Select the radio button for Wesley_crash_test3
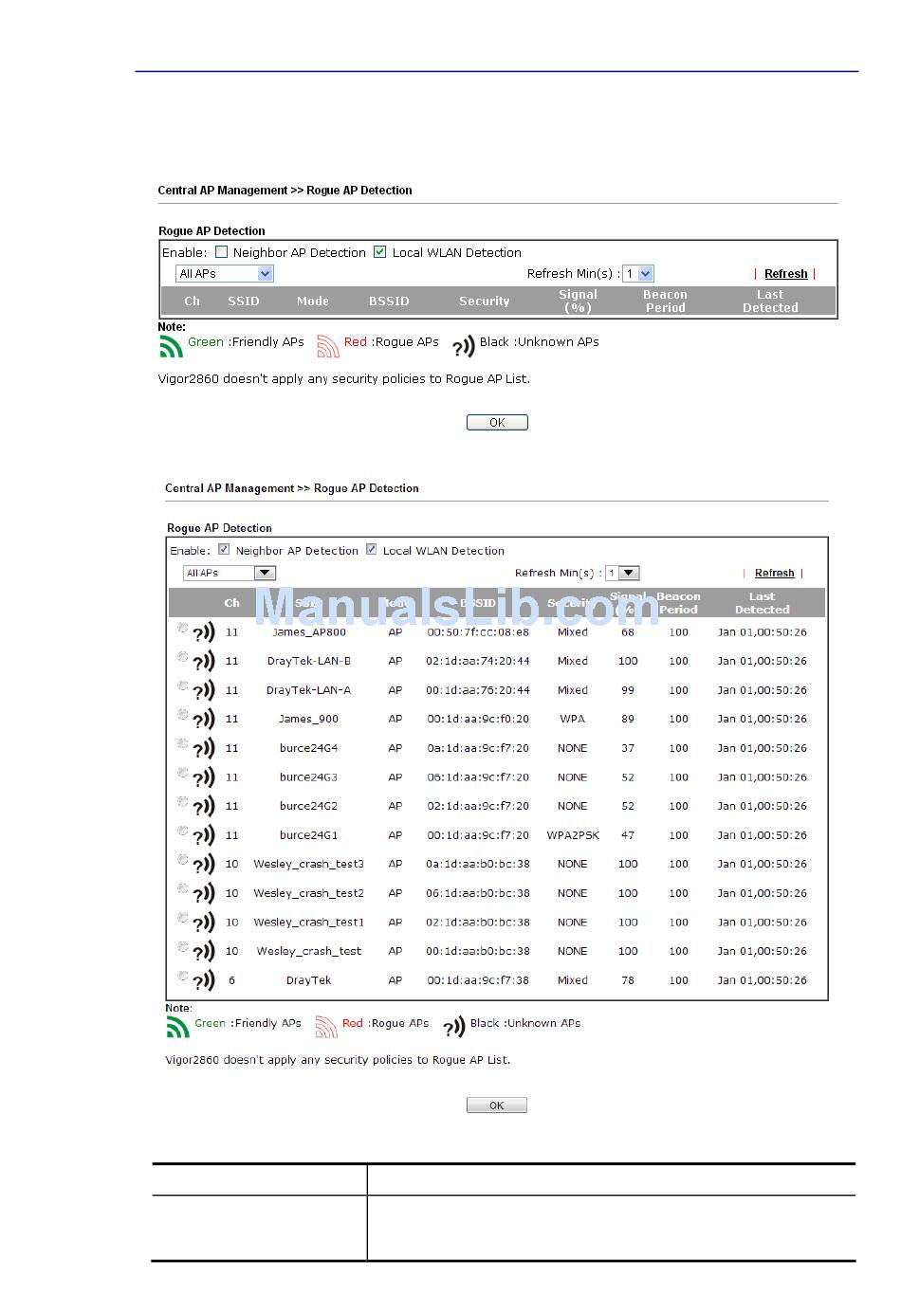 [x=183, y=859]
